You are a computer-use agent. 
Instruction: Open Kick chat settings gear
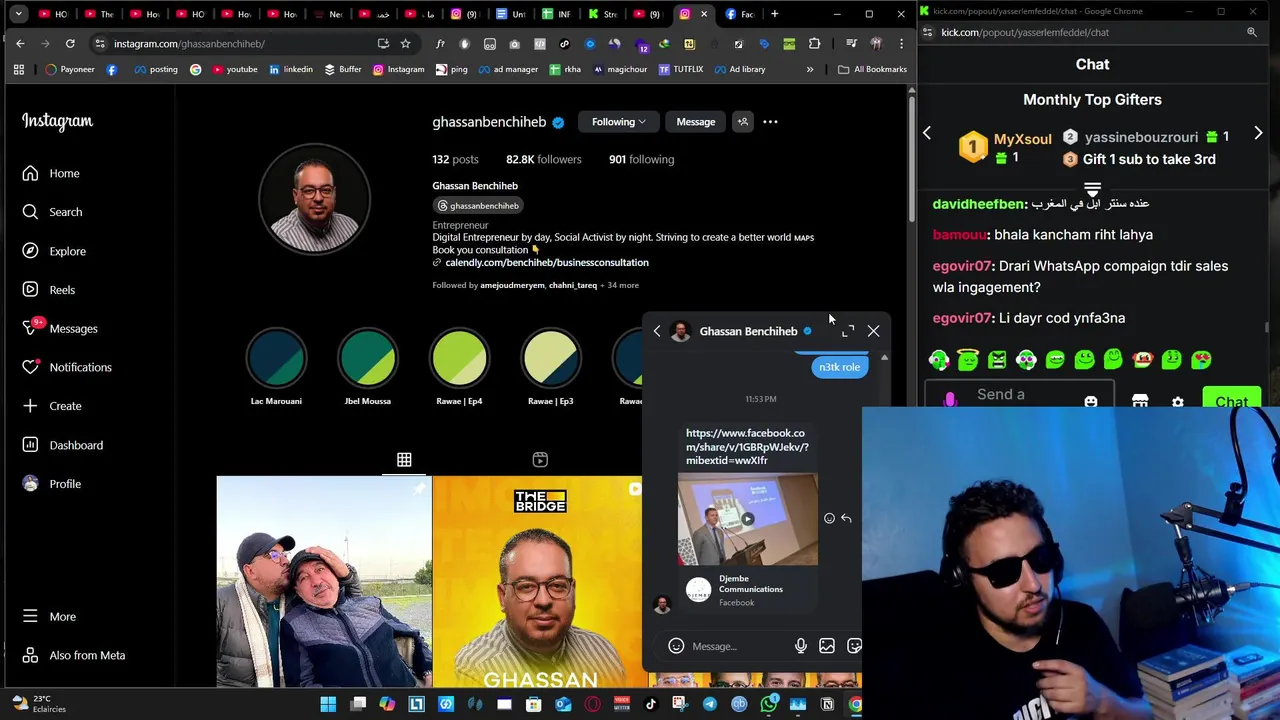(1178, 402)
